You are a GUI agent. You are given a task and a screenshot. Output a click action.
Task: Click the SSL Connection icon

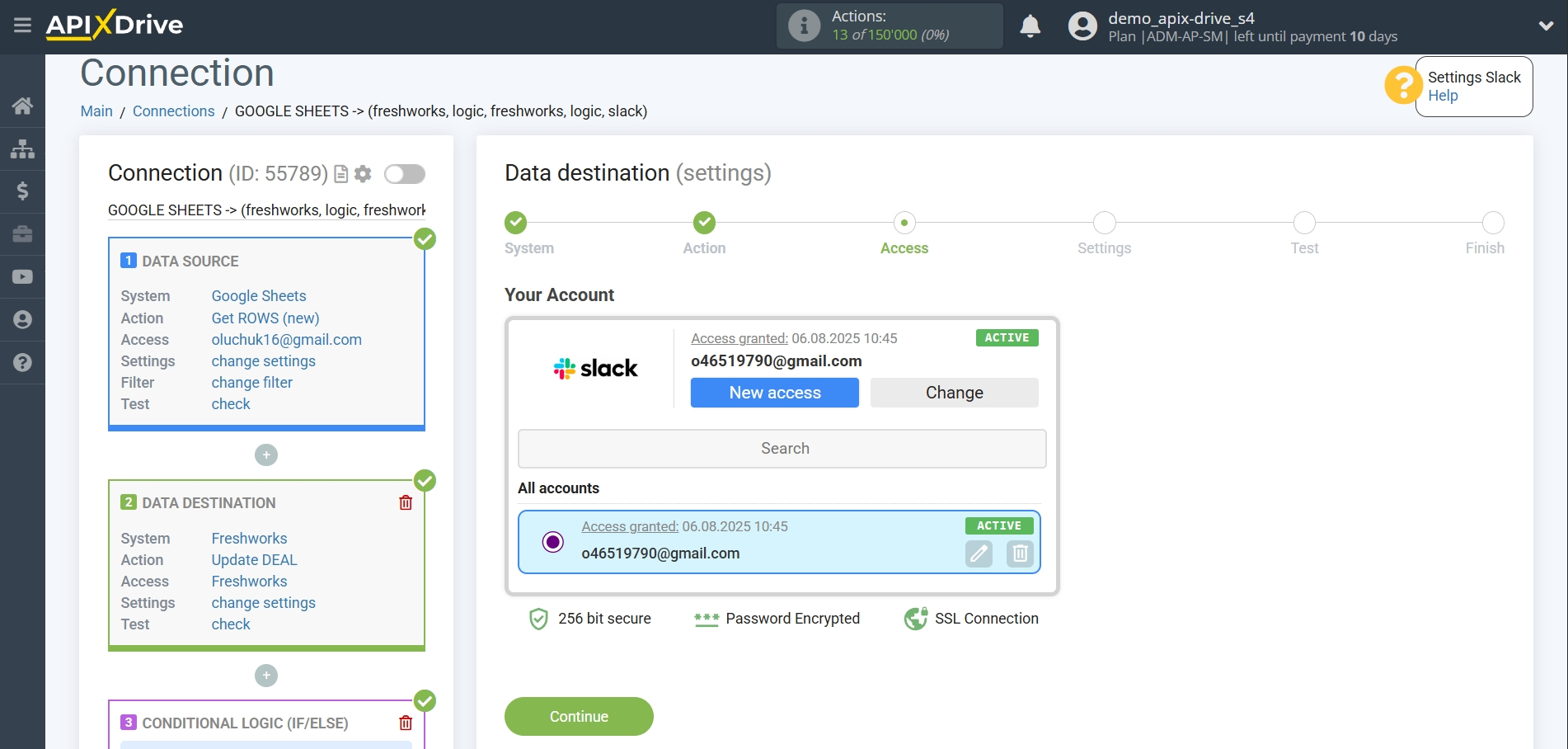click(916, 619)
